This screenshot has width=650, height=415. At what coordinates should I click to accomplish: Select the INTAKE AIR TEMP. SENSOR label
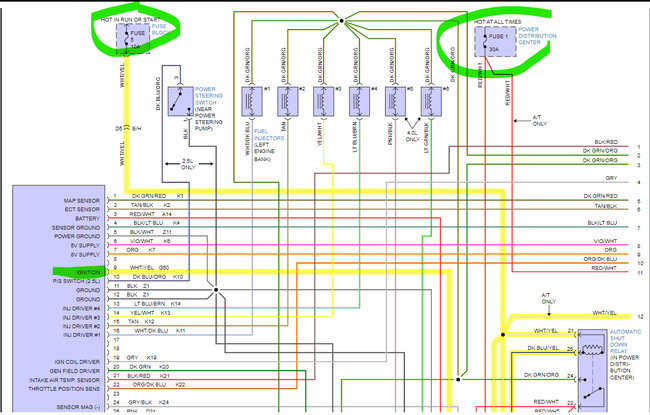(x=64, y=380)
